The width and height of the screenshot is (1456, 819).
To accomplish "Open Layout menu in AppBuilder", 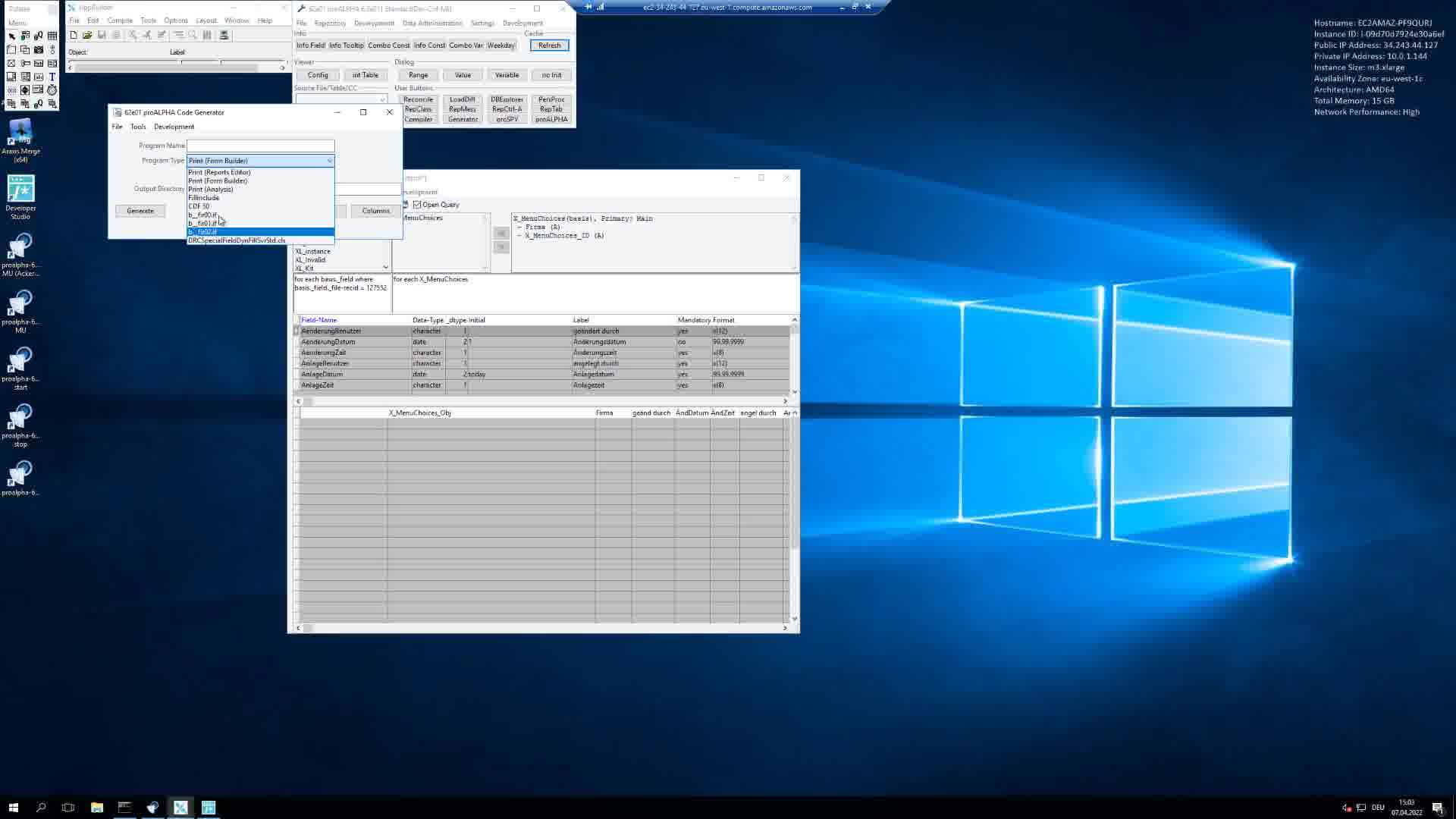I will pyautogui.click(x=206, y=20).
